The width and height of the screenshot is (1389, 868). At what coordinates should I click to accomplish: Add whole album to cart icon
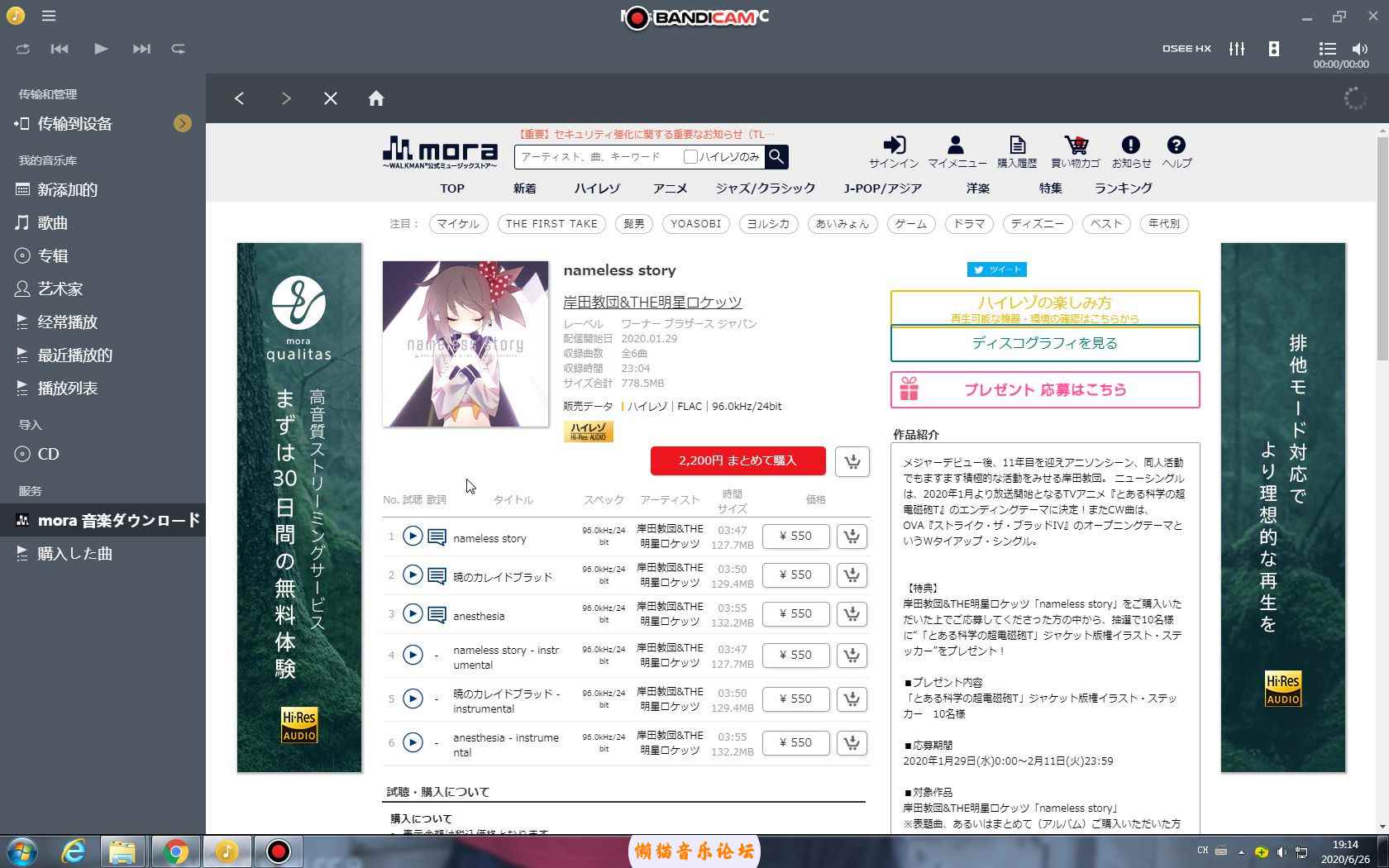click(x=852, y=461)
